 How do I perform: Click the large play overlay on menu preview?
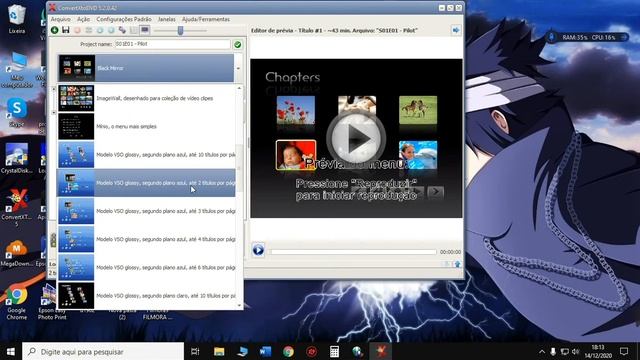point(356,139)
